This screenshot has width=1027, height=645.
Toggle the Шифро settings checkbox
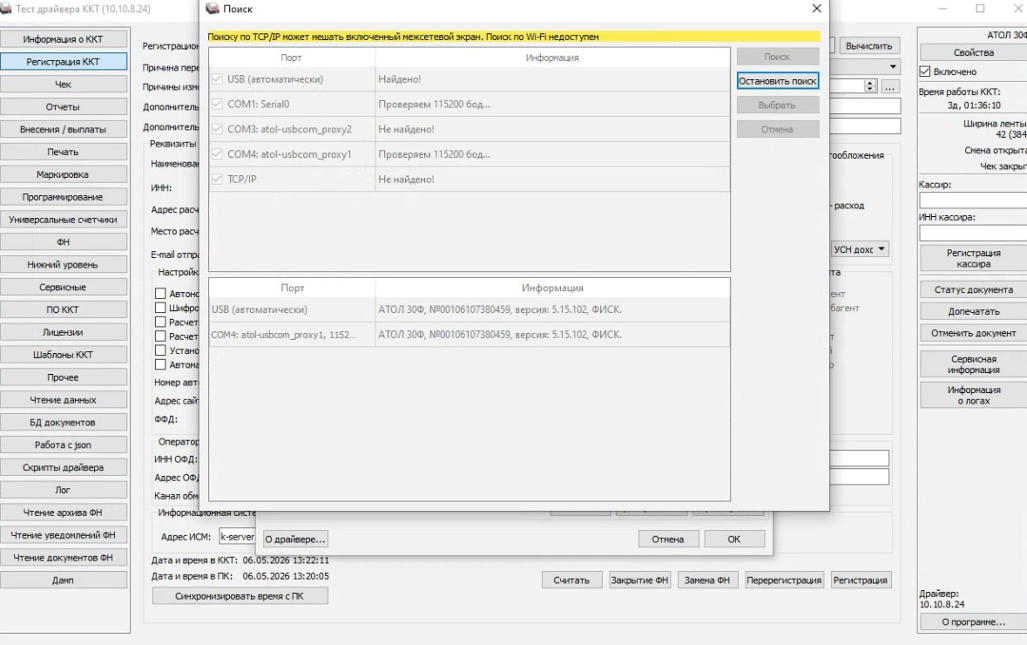pyautogui.click(x=160, y=307)
